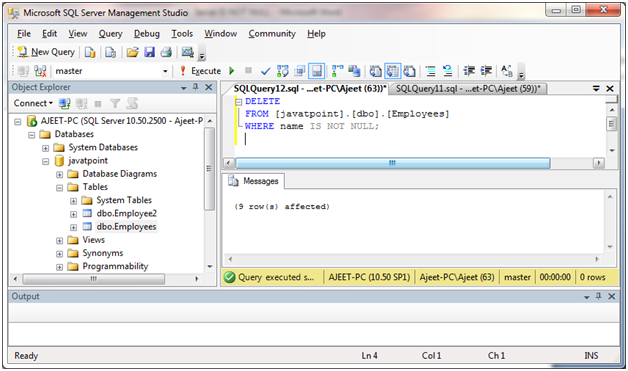Pin the Object Explorer panel
The image size is (628, 371).
click(195, 87)
